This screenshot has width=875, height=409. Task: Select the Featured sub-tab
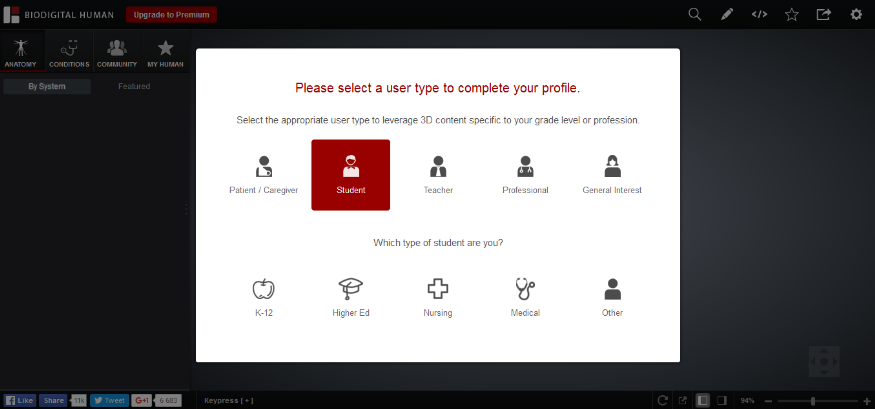tap(134, 86)
